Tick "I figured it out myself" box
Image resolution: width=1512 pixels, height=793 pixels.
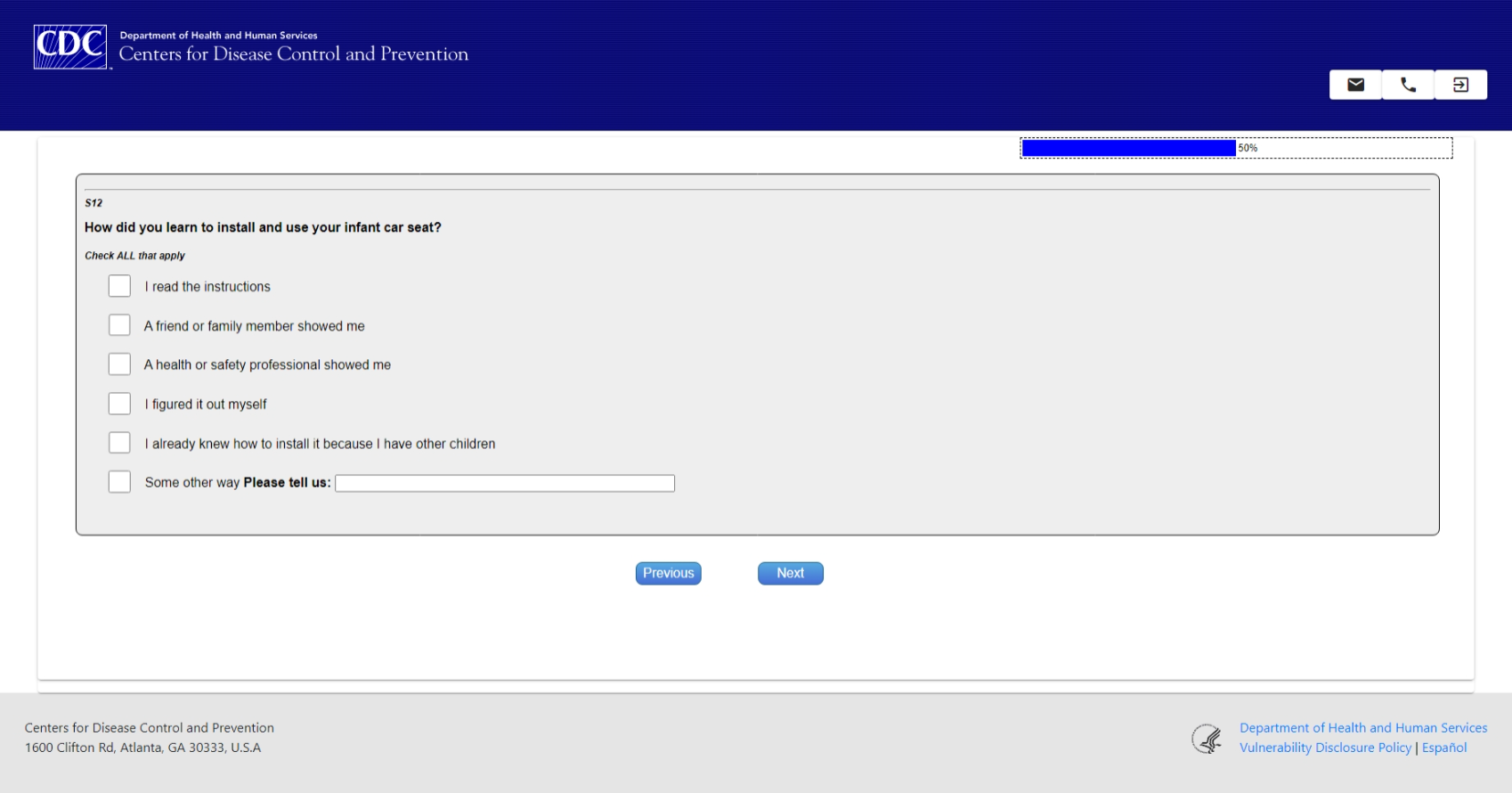click(119, 404)
